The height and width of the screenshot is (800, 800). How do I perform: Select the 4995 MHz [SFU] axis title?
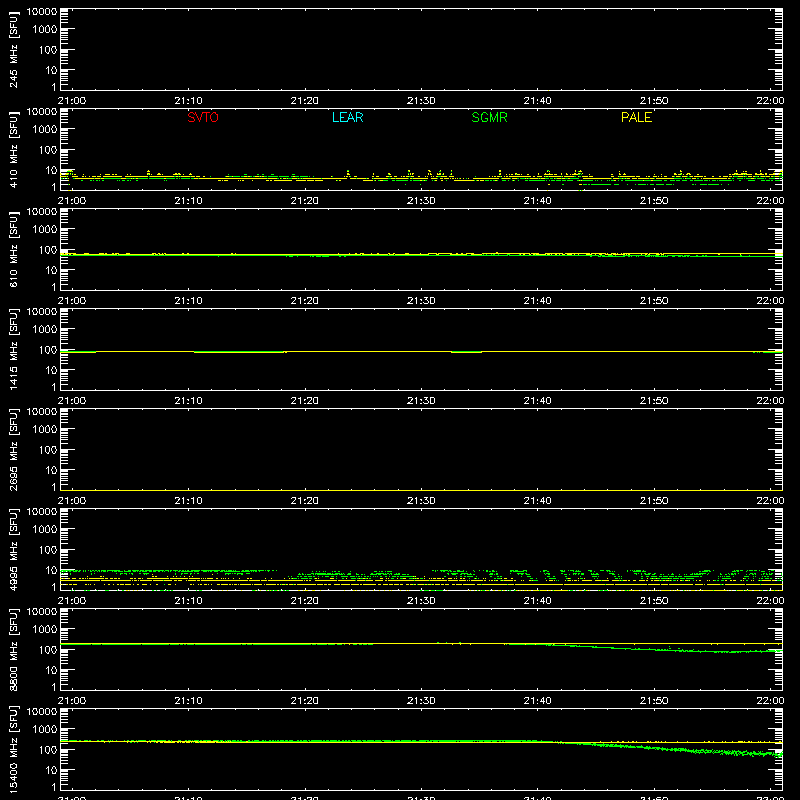coord(13,549)
